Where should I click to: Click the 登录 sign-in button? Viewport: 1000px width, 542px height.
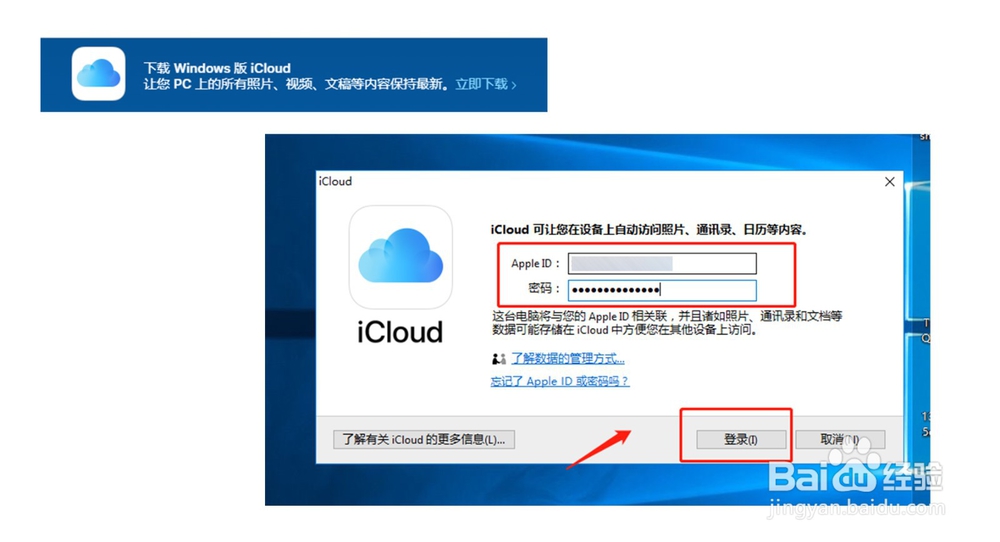pos(740,439)
